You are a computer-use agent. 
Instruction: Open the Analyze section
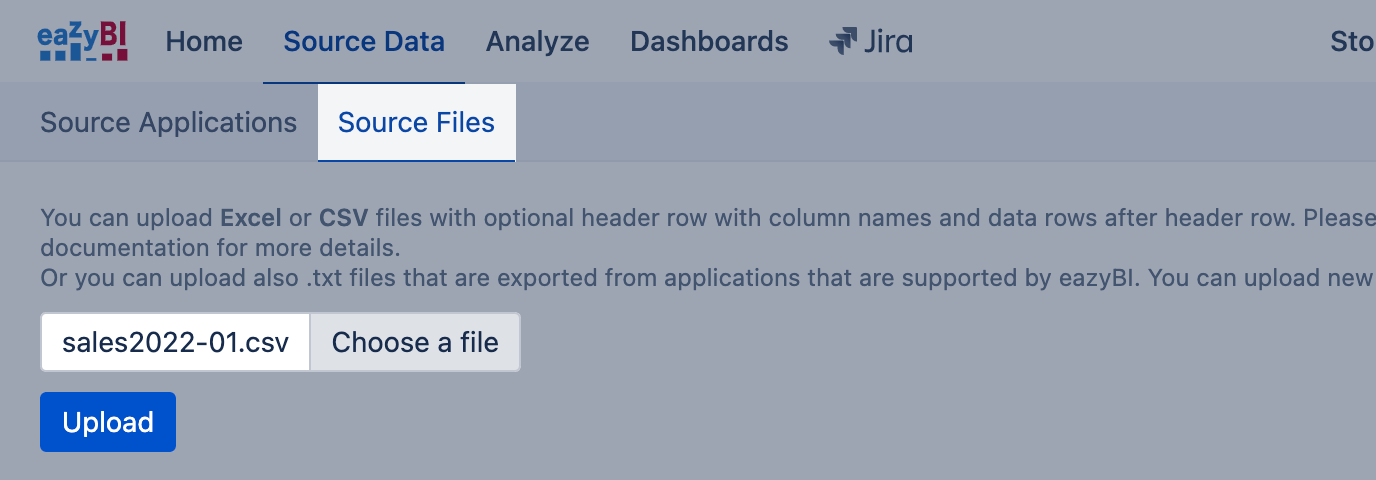click(537, 42)
